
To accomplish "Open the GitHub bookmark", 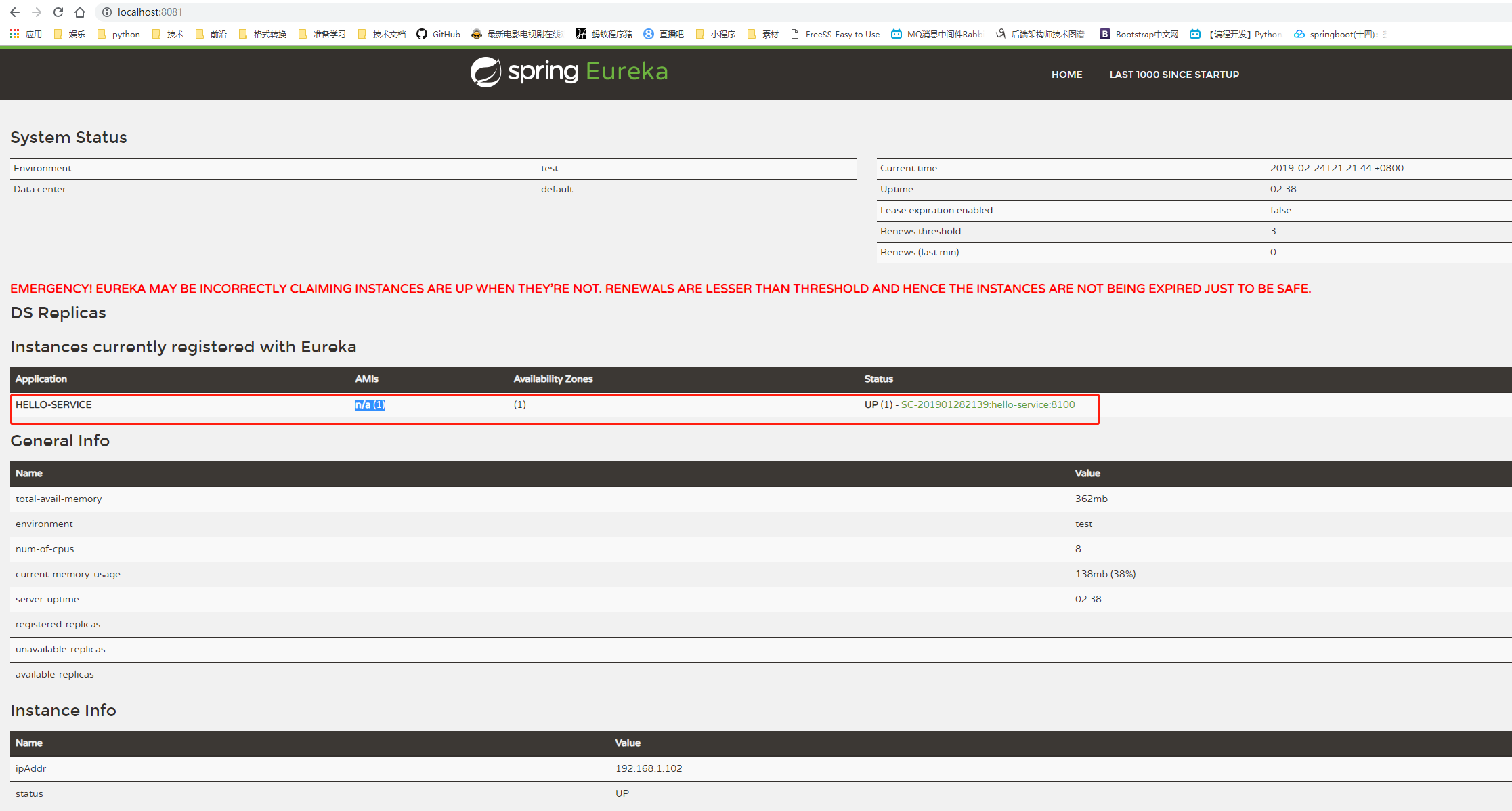I will pyautogui.click(x=438, y=34).
